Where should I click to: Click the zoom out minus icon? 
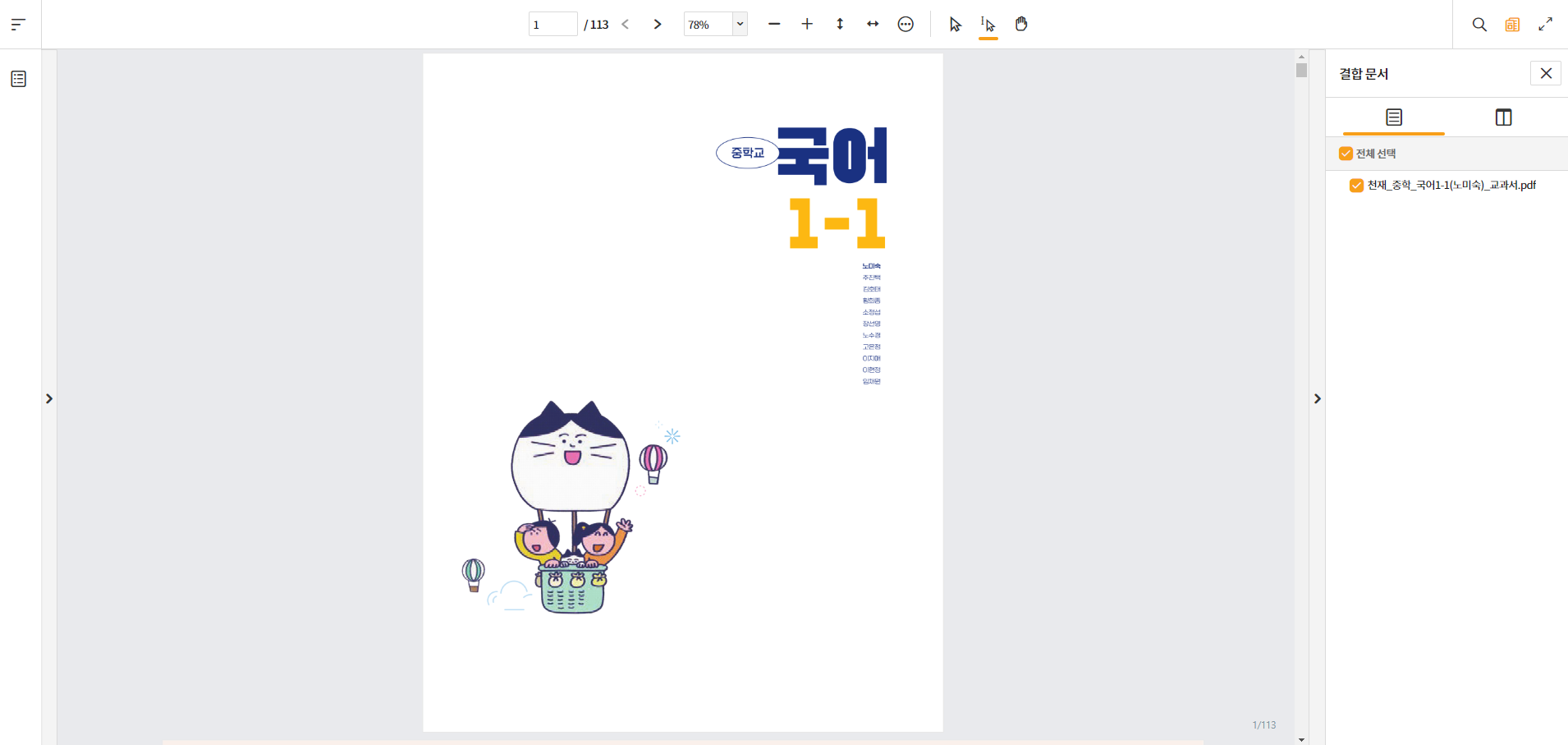point(774,25)
